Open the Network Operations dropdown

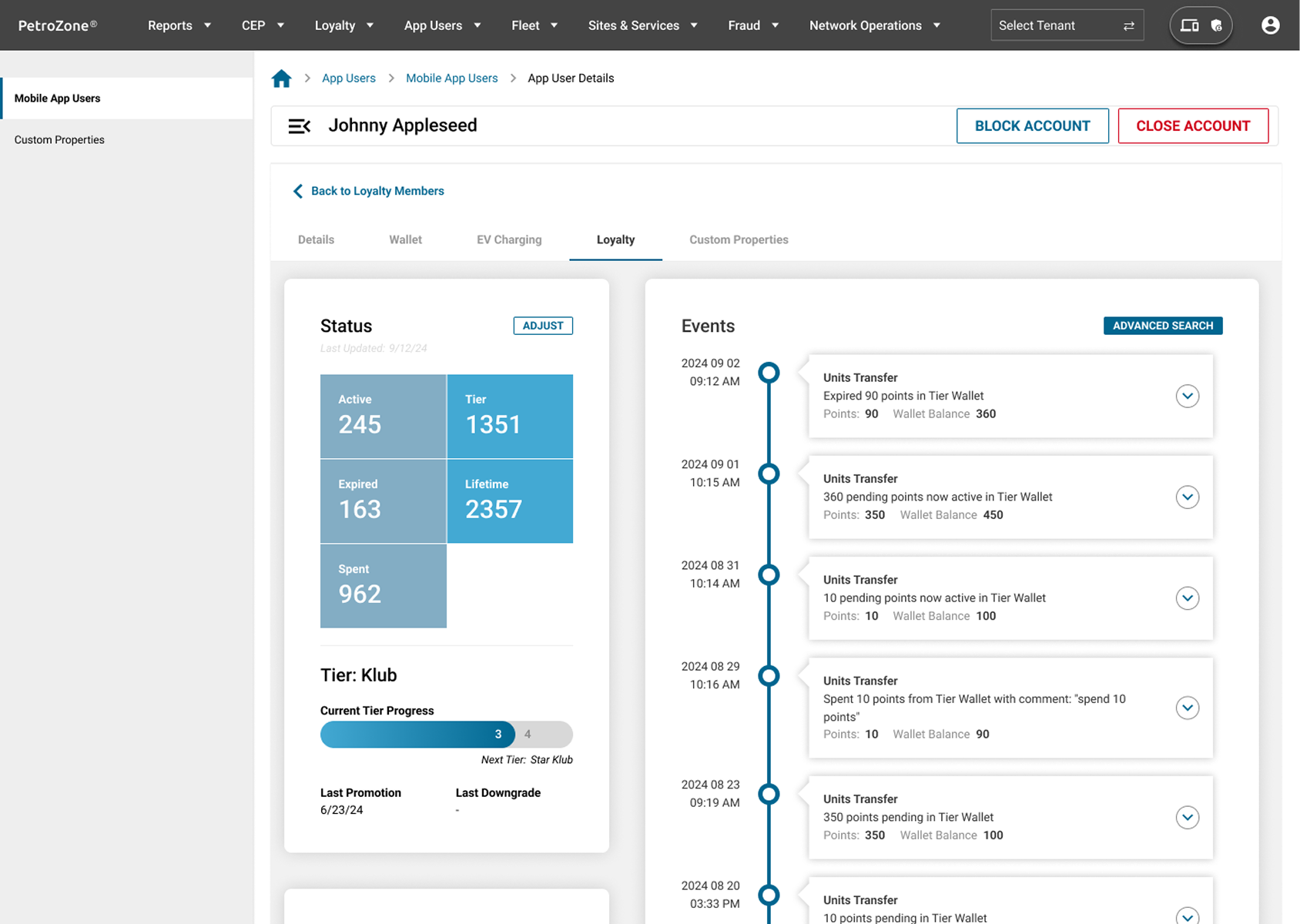coord(874,25)
